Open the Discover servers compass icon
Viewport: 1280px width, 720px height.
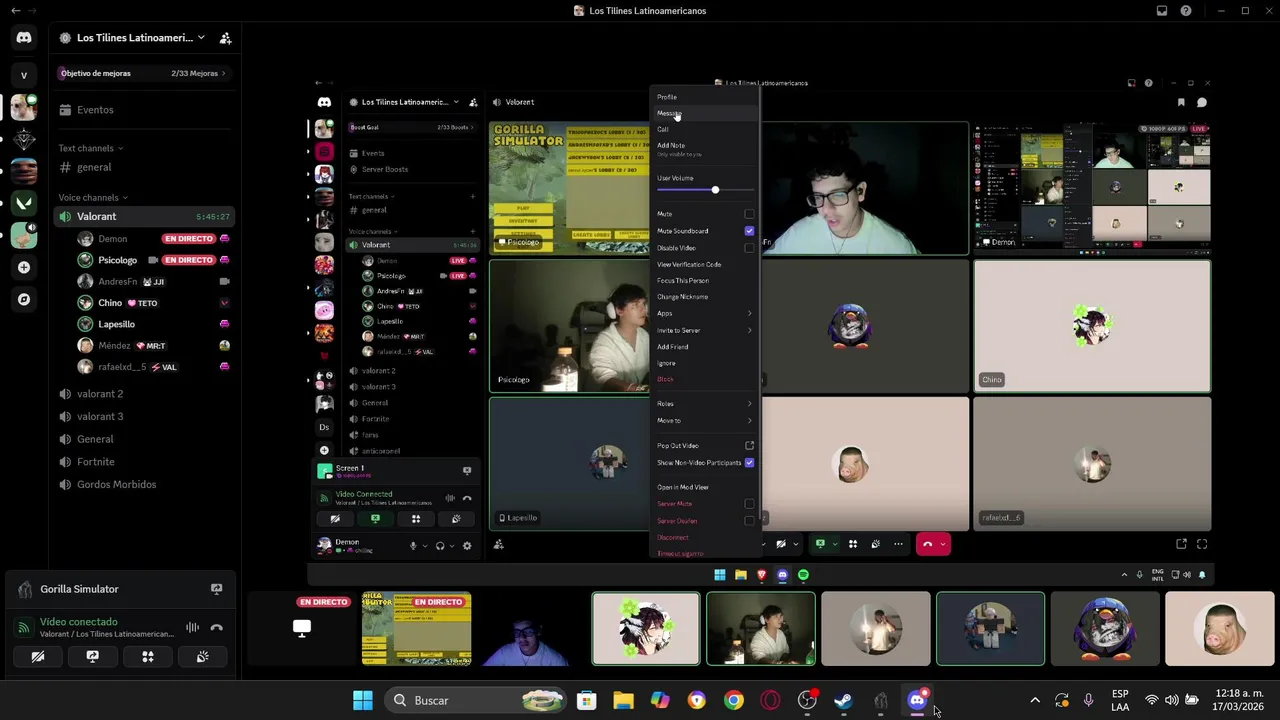pyautogui.click(x=24, y=299)
